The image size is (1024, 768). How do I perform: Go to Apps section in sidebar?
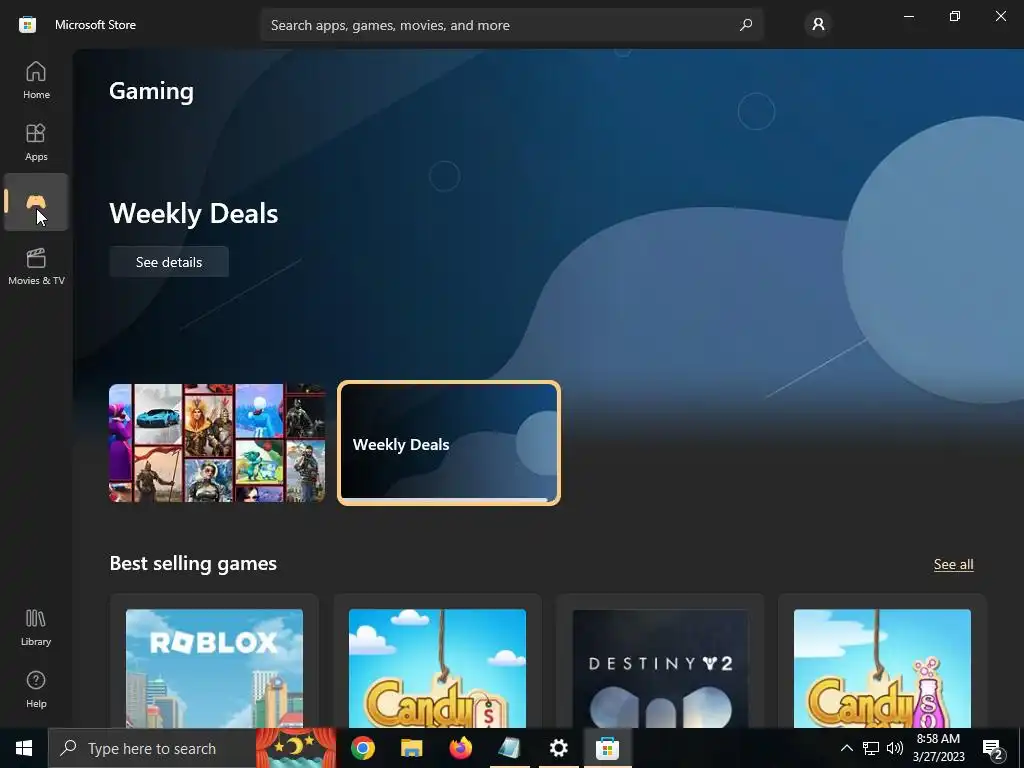[36, 142]
